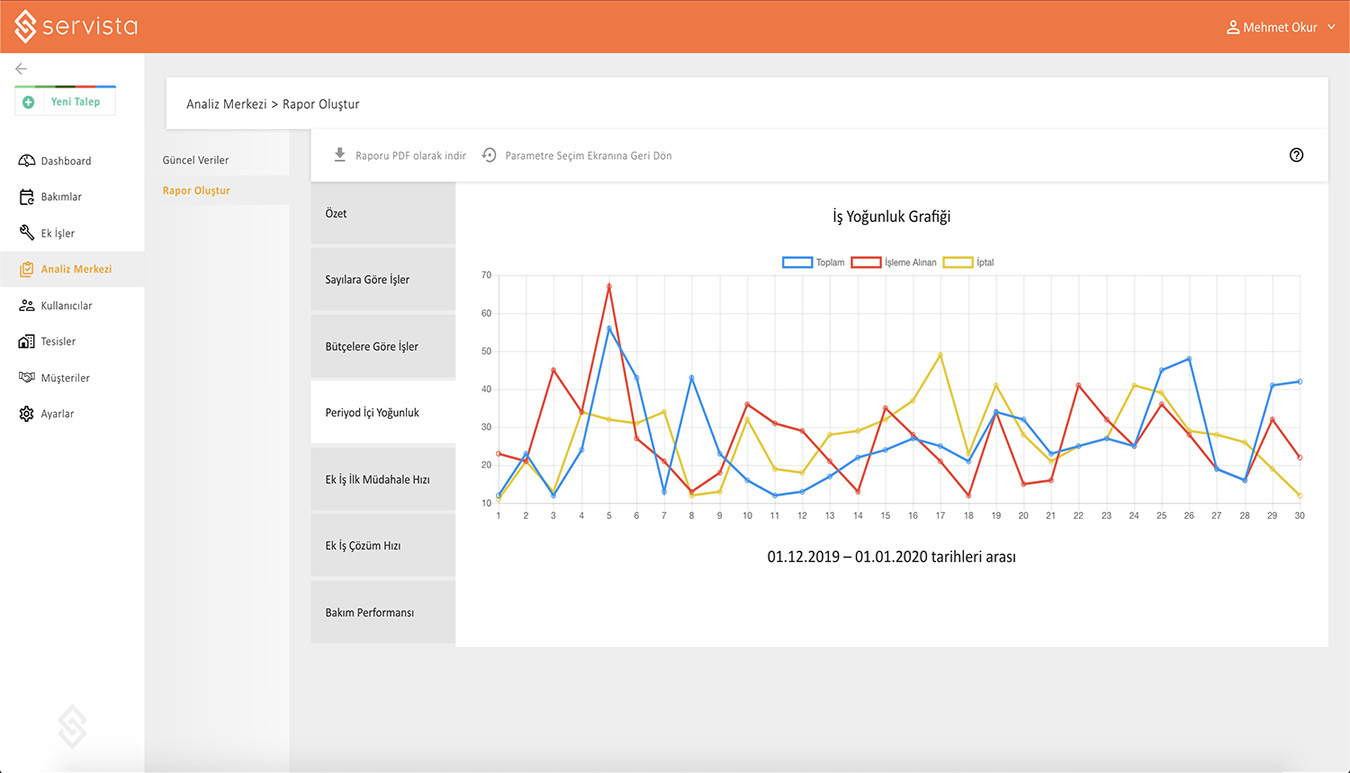Select the Bütçelere Göre İşler tab
1350x773 pixels.
point(383,347)
